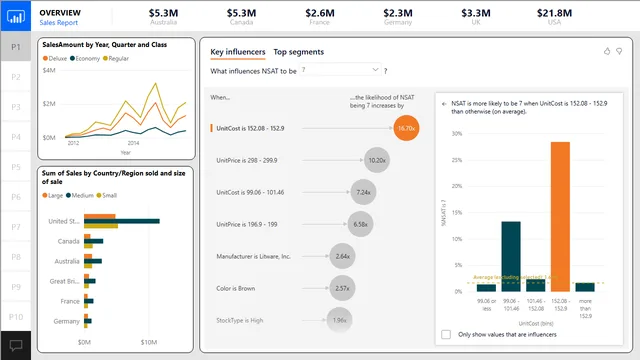640x360 pixels.
Task: Click the Economy legend color marker
Action: [x=72, y=58]
